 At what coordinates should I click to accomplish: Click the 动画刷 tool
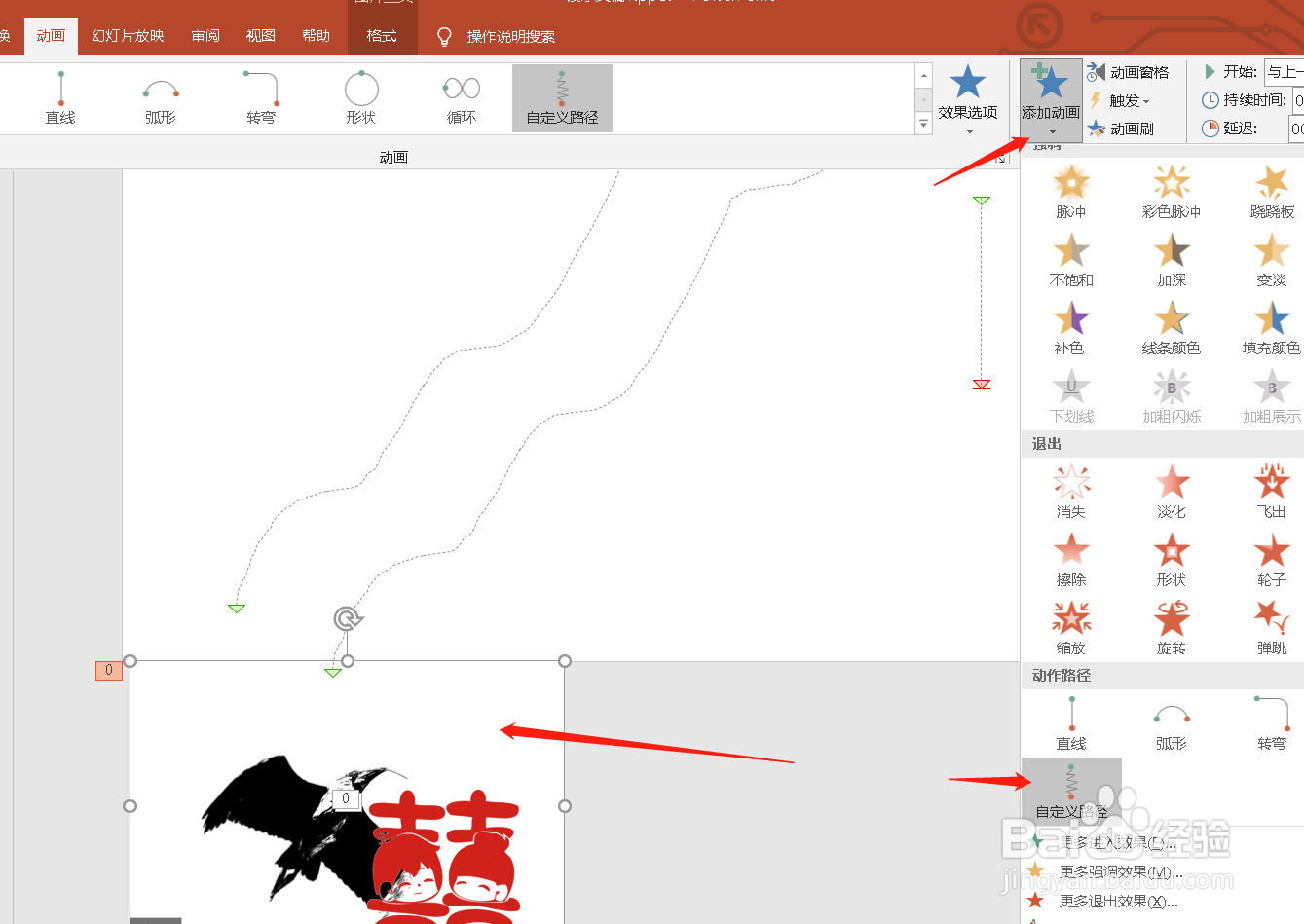pos(1121,129)
